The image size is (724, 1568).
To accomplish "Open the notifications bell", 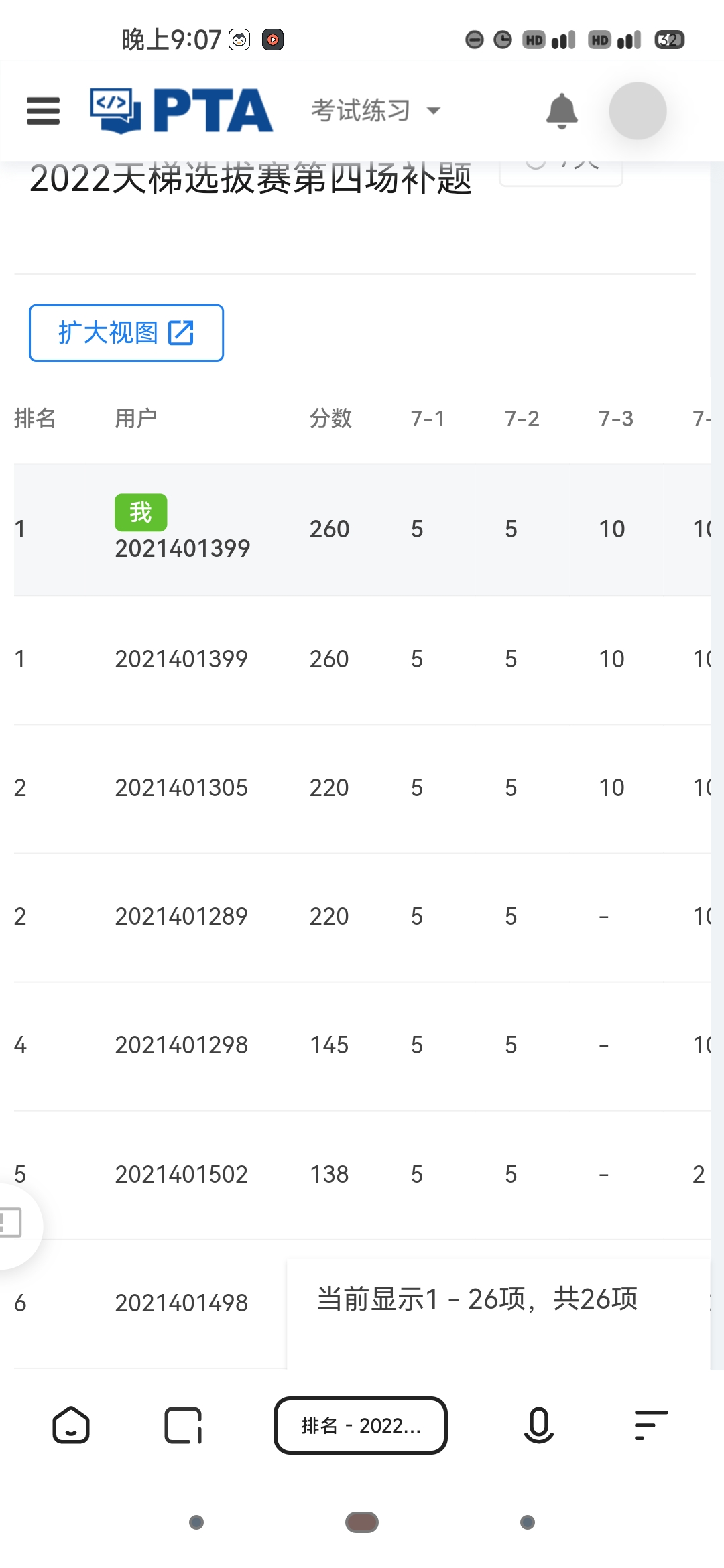I will 561,111.
